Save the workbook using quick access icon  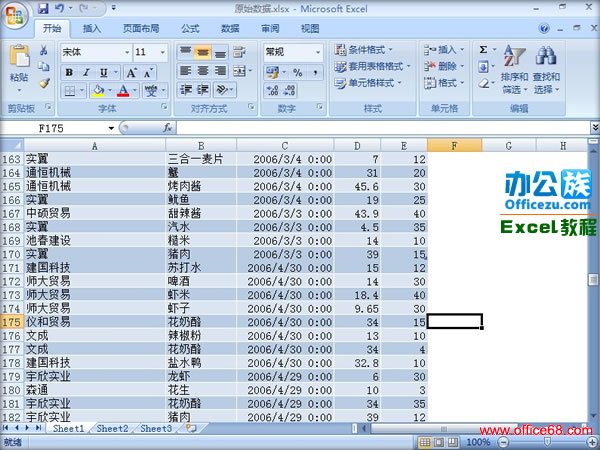(x=44, y=8)
